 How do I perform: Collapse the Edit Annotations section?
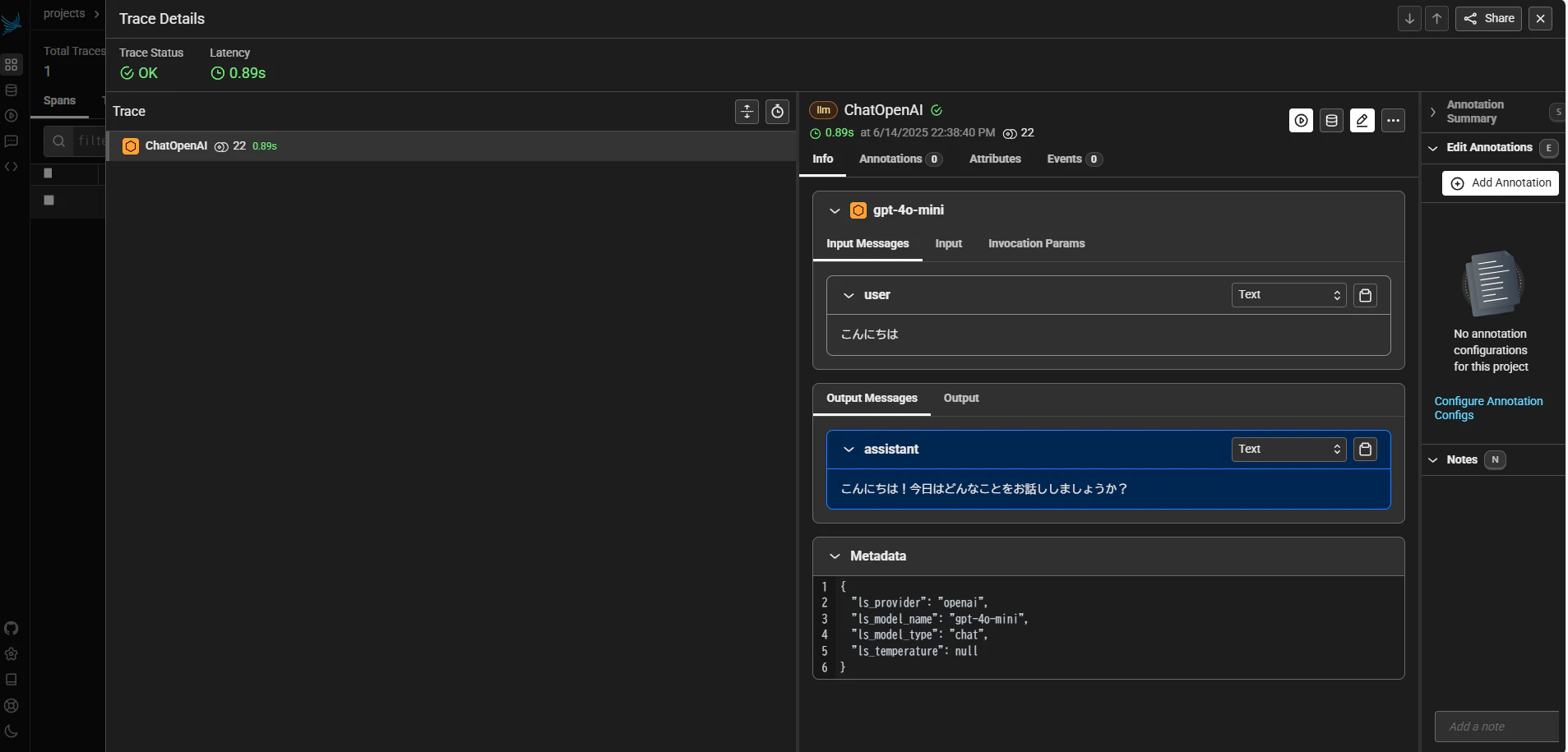click(x=1433, y=148)
